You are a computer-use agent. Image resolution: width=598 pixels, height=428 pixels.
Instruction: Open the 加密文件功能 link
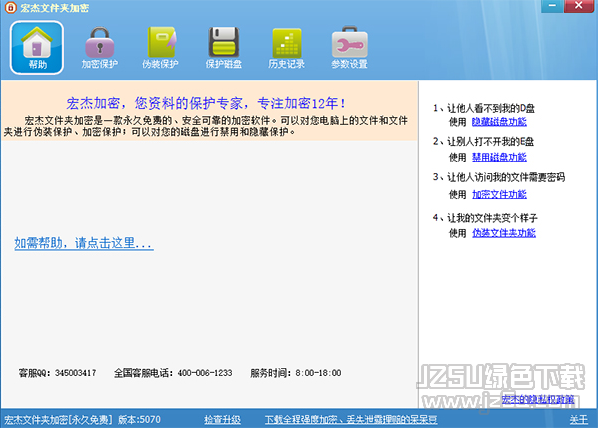coord(499,194)
